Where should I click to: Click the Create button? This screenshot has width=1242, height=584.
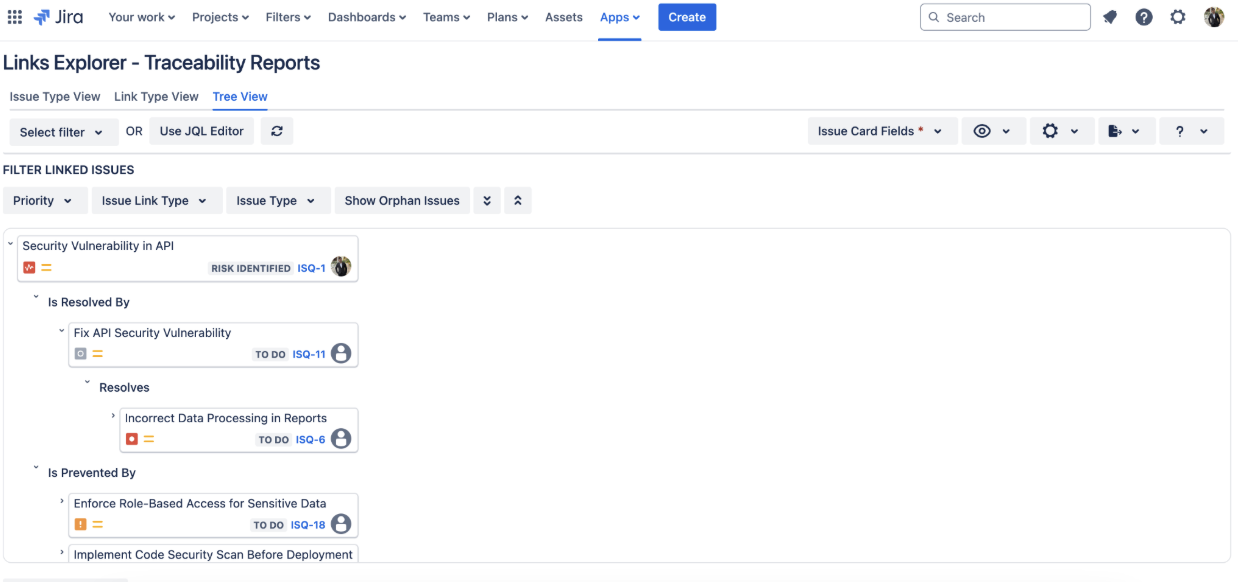pyautogui.click(x=686, y=17)
